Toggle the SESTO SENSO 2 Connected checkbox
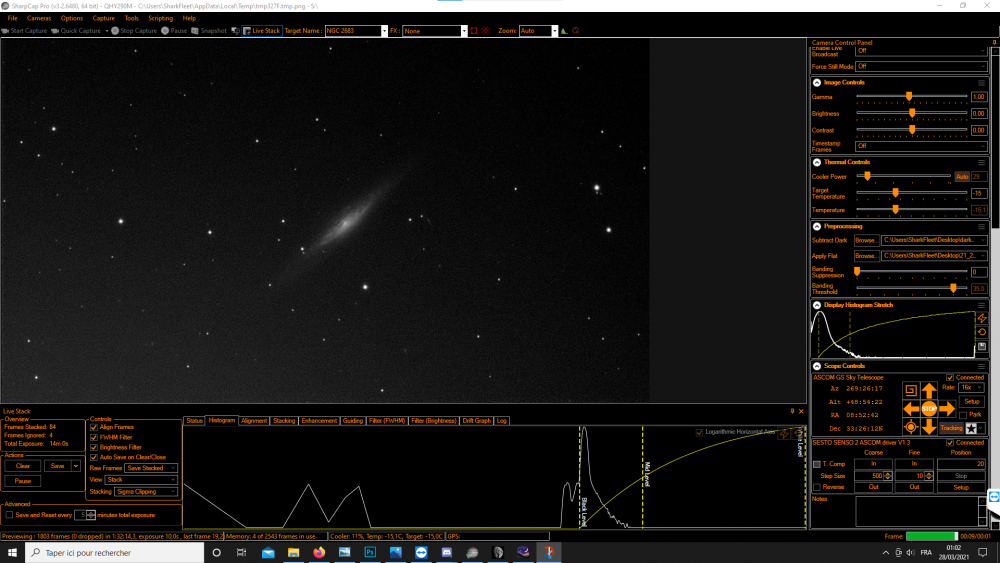1000x563 pixels. (950, 442)
